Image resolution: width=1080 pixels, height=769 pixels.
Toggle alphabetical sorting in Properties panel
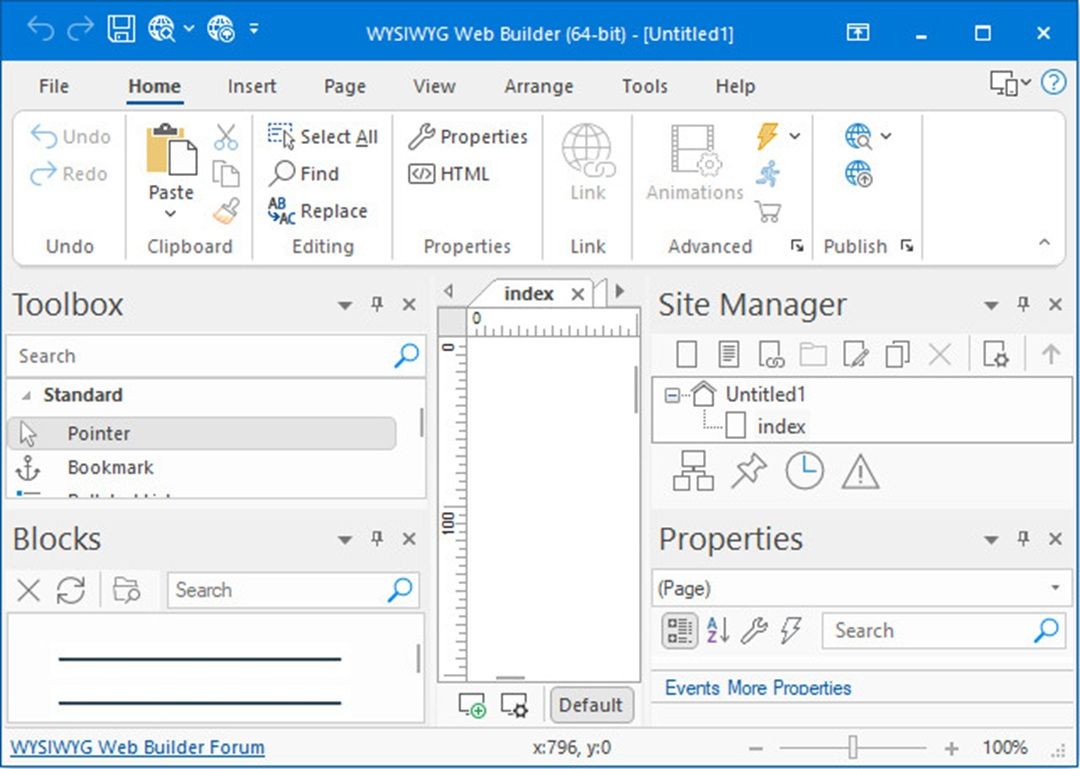pyautogui.click(x=717, y=630)
